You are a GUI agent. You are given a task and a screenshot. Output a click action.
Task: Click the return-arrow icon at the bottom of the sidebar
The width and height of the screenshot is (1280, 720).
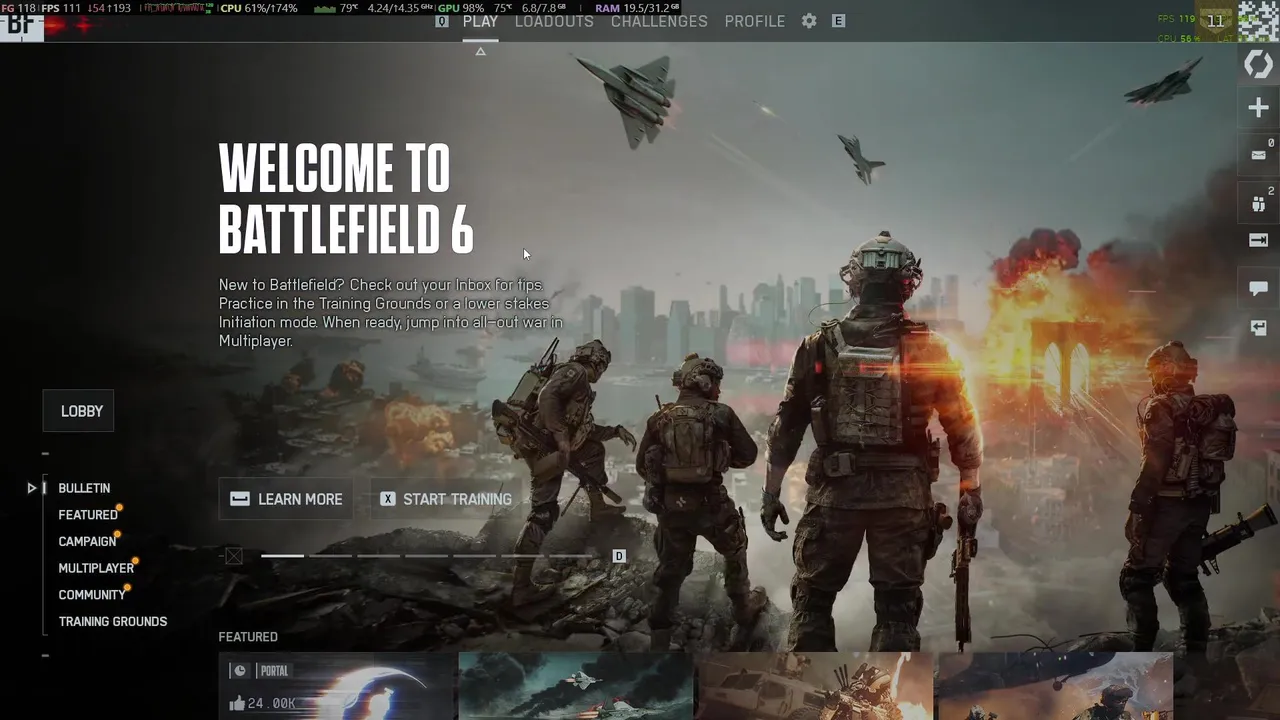coord(1258,328)
